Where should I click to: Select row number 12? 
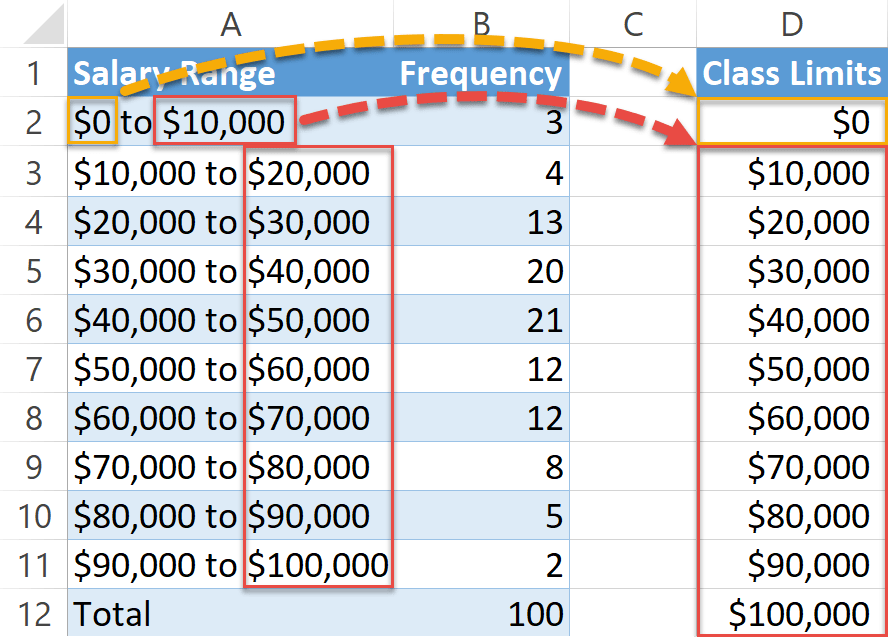(33, 614)
